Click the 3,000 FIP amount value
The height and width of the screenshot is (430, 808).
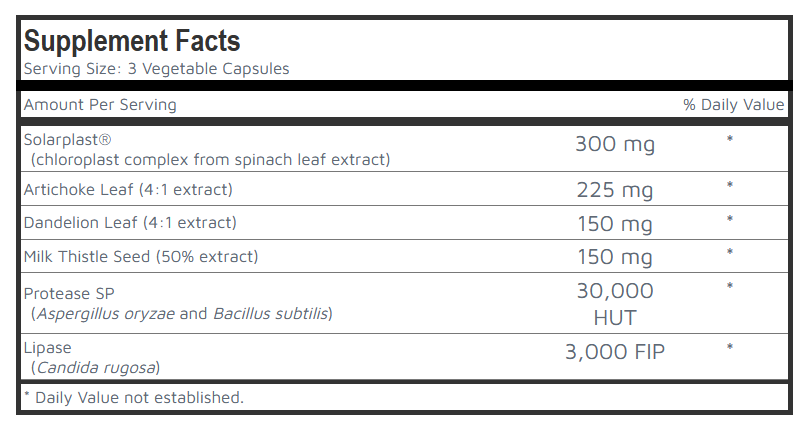(615, 351)
